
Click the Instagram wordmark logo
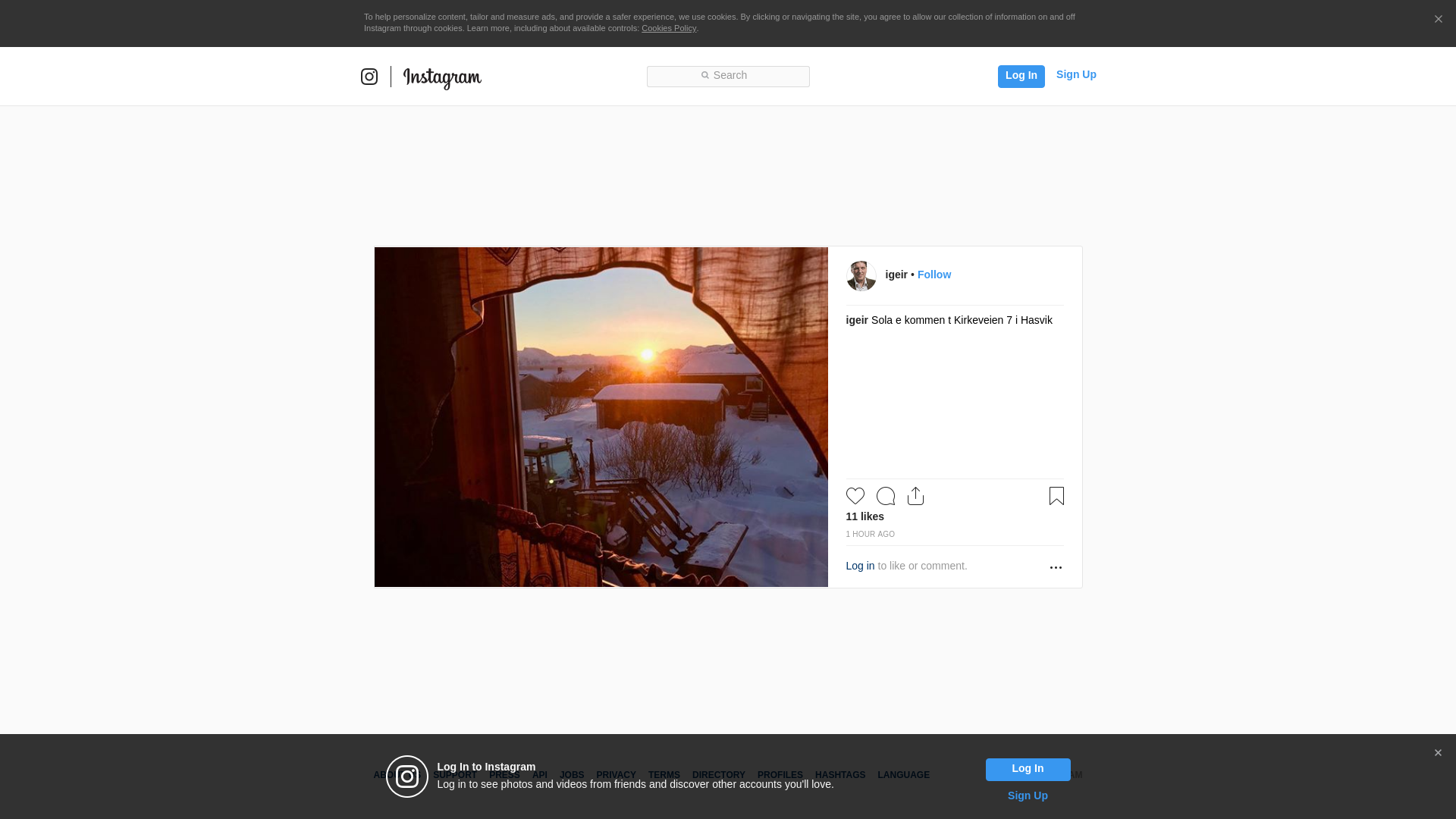pyautogui.click(x=442, y=77)
